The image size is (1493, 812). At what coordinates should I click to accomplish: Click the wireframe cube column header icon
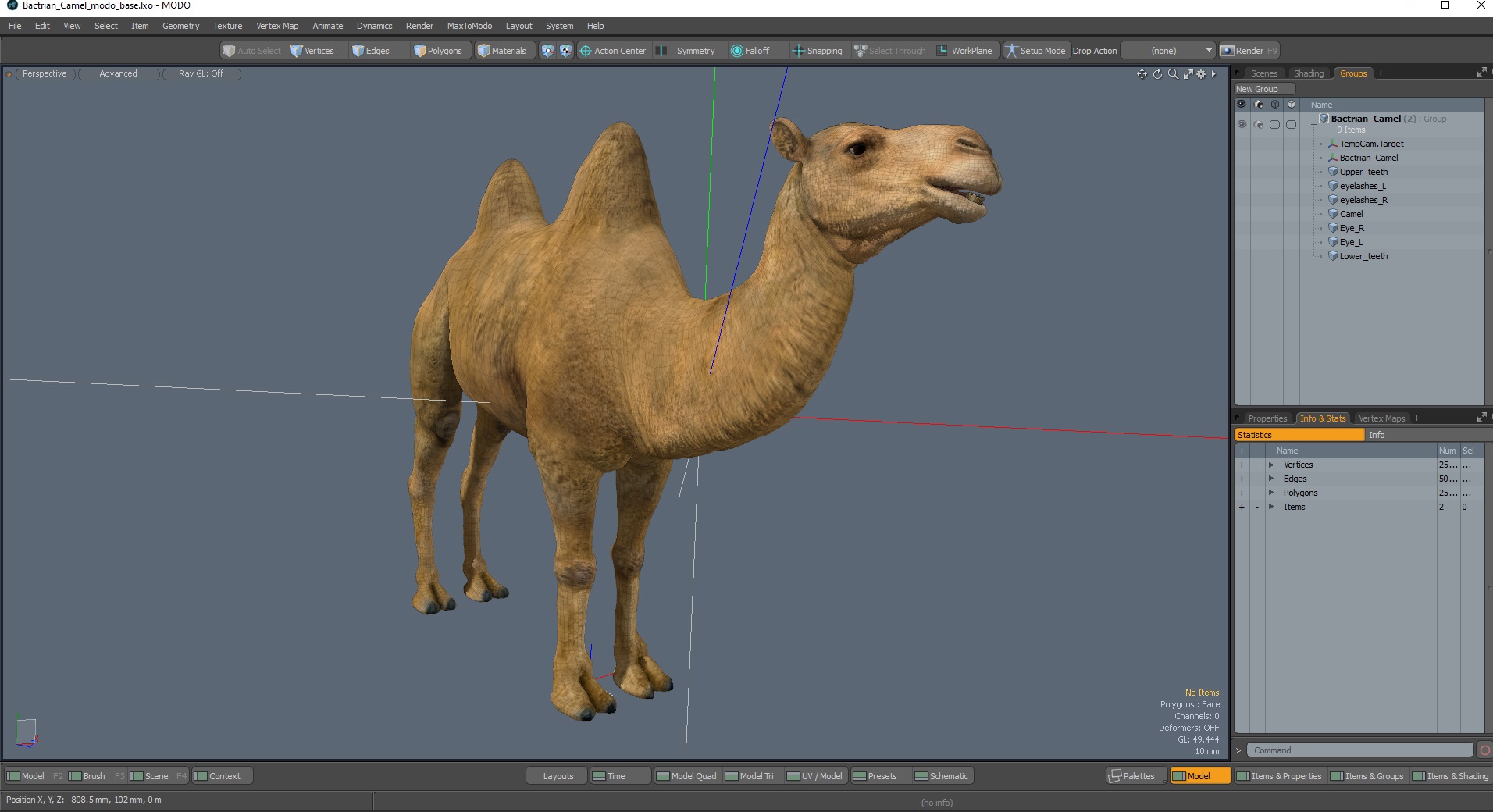tap(1275, 105)
